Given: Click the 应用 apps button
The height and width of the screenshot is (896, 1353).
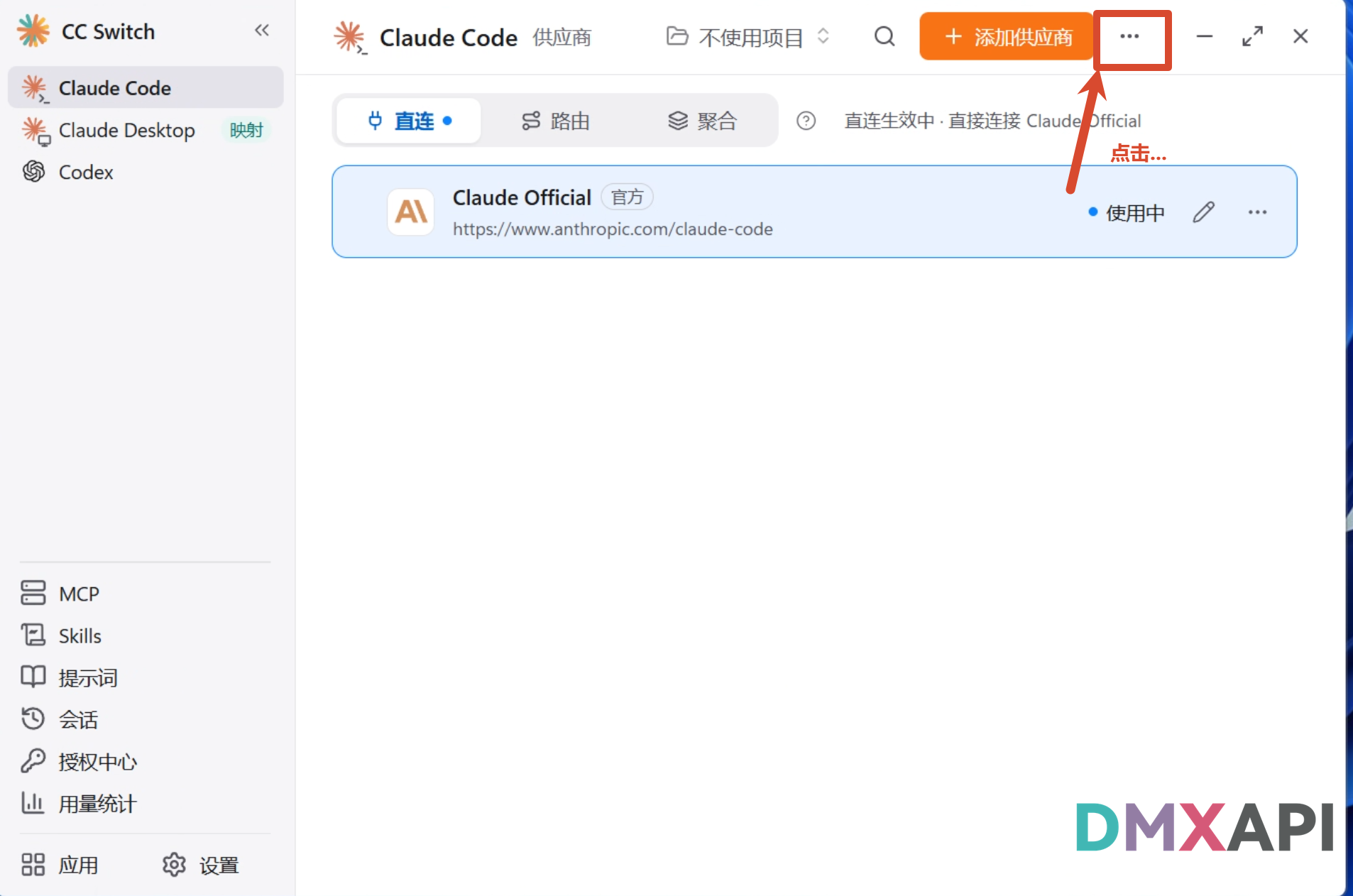Looking at the screenshot, I should [x=60, y=865].
